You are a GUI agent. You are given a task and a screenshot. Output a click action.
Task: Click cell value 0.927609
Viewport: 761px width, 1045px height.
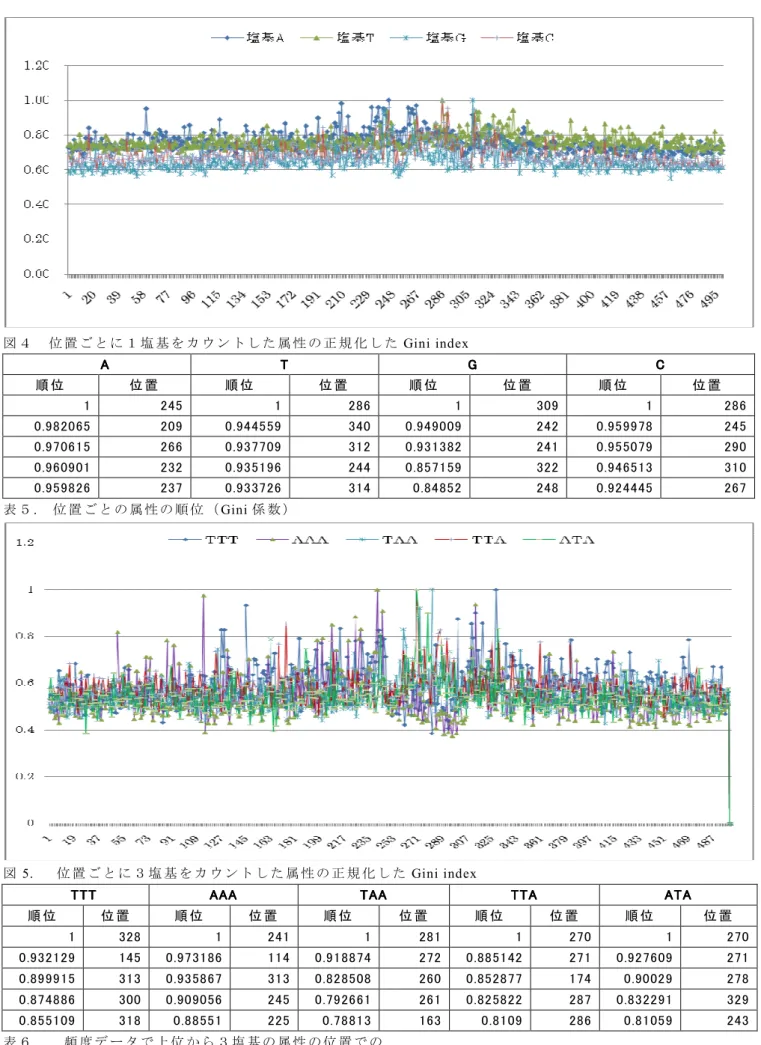click(x=644, y=958)
